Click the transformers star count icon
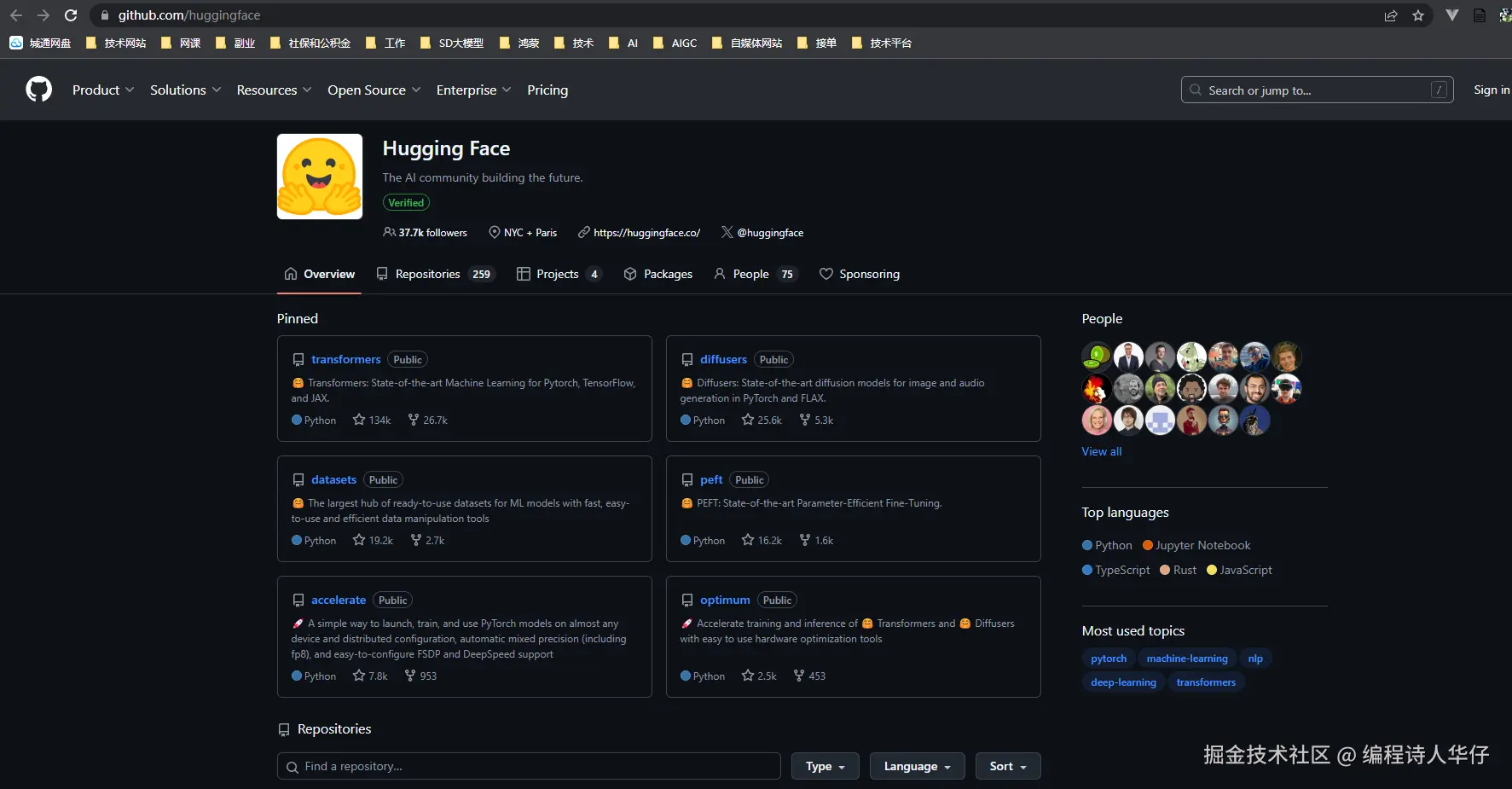Screen dimensions: 1512x789 pyautogui.click(x=359, y=420)
